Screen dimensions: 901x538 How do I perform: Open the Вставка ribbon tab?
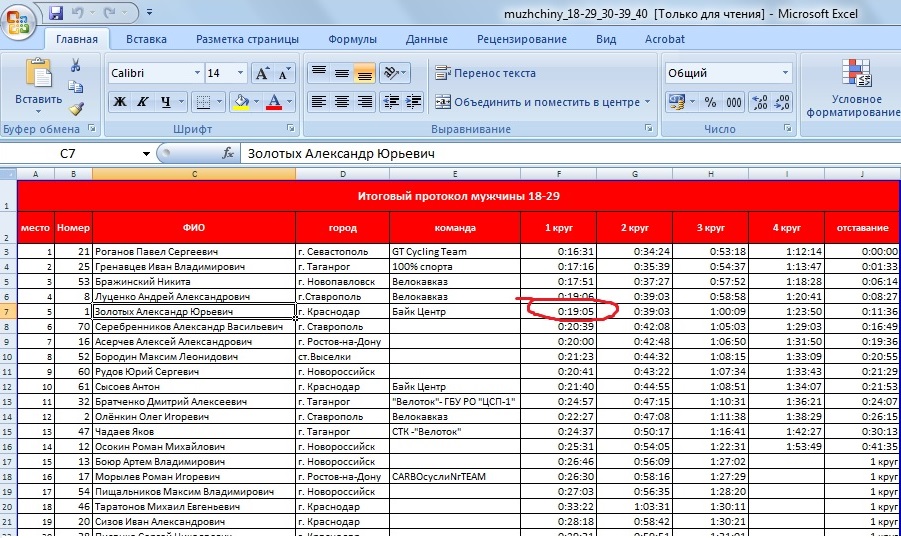146,39
